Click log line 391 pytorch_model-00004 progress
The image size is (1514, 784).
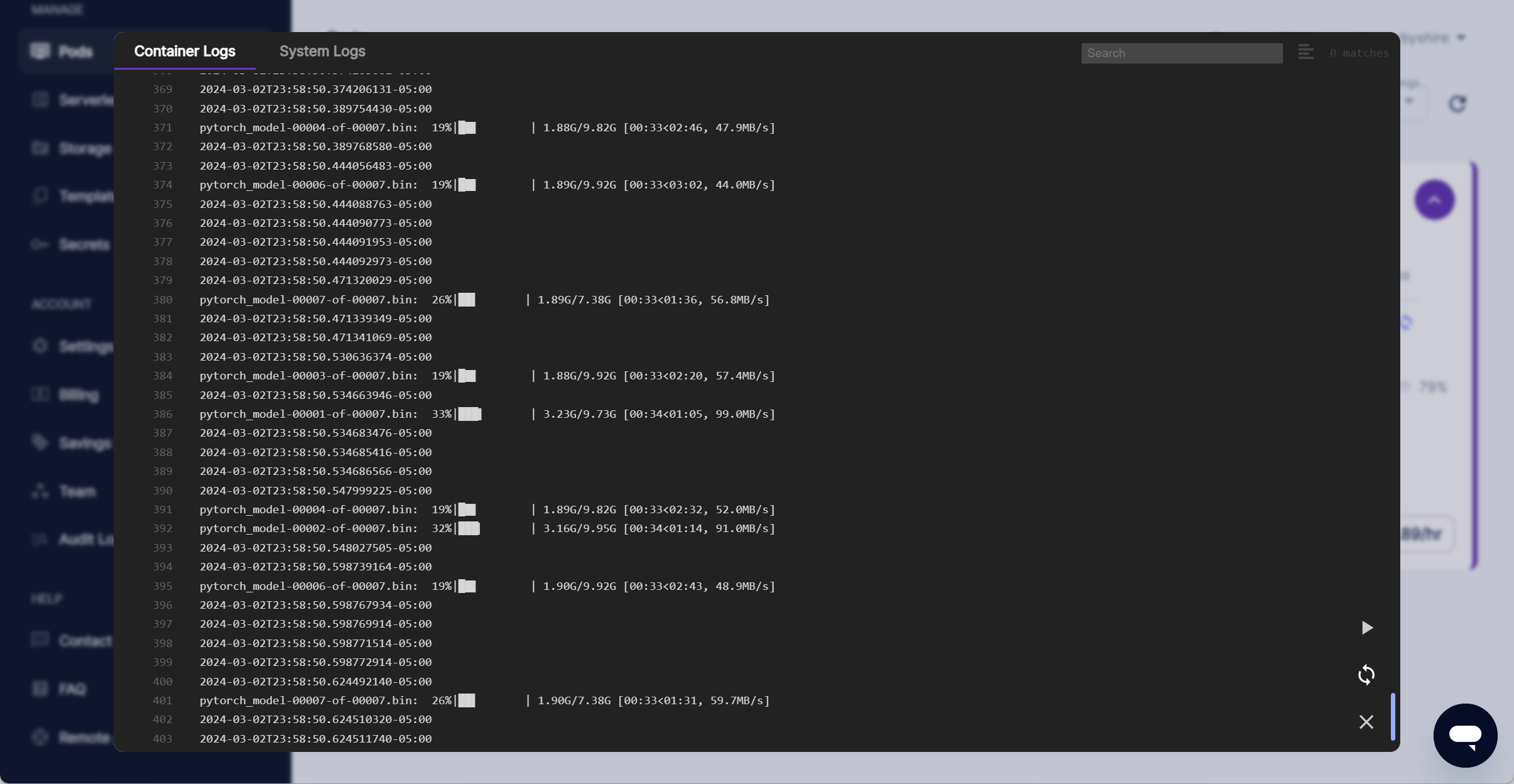[x=487, y=509]
